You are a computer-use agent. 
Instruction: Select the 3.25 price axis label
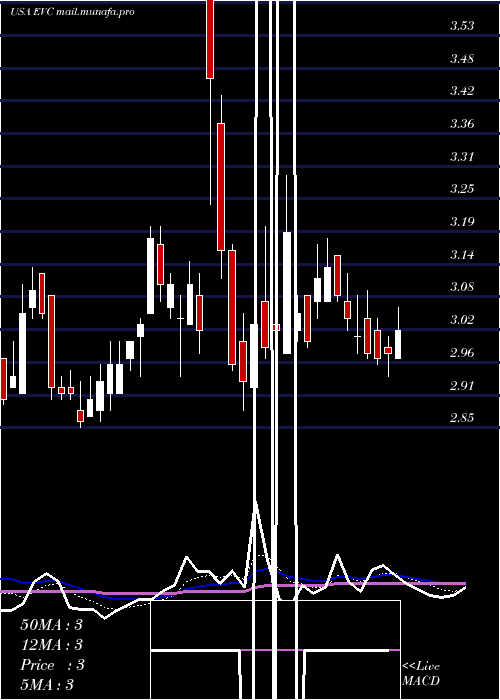click(462, 189)
